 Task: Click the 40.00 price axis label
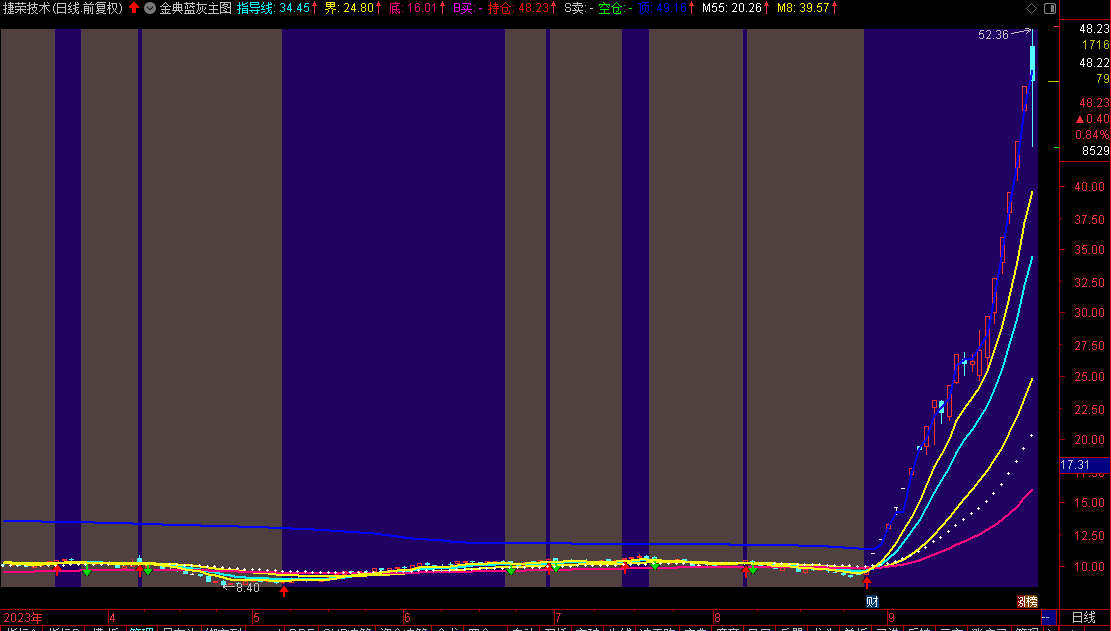1090,187
